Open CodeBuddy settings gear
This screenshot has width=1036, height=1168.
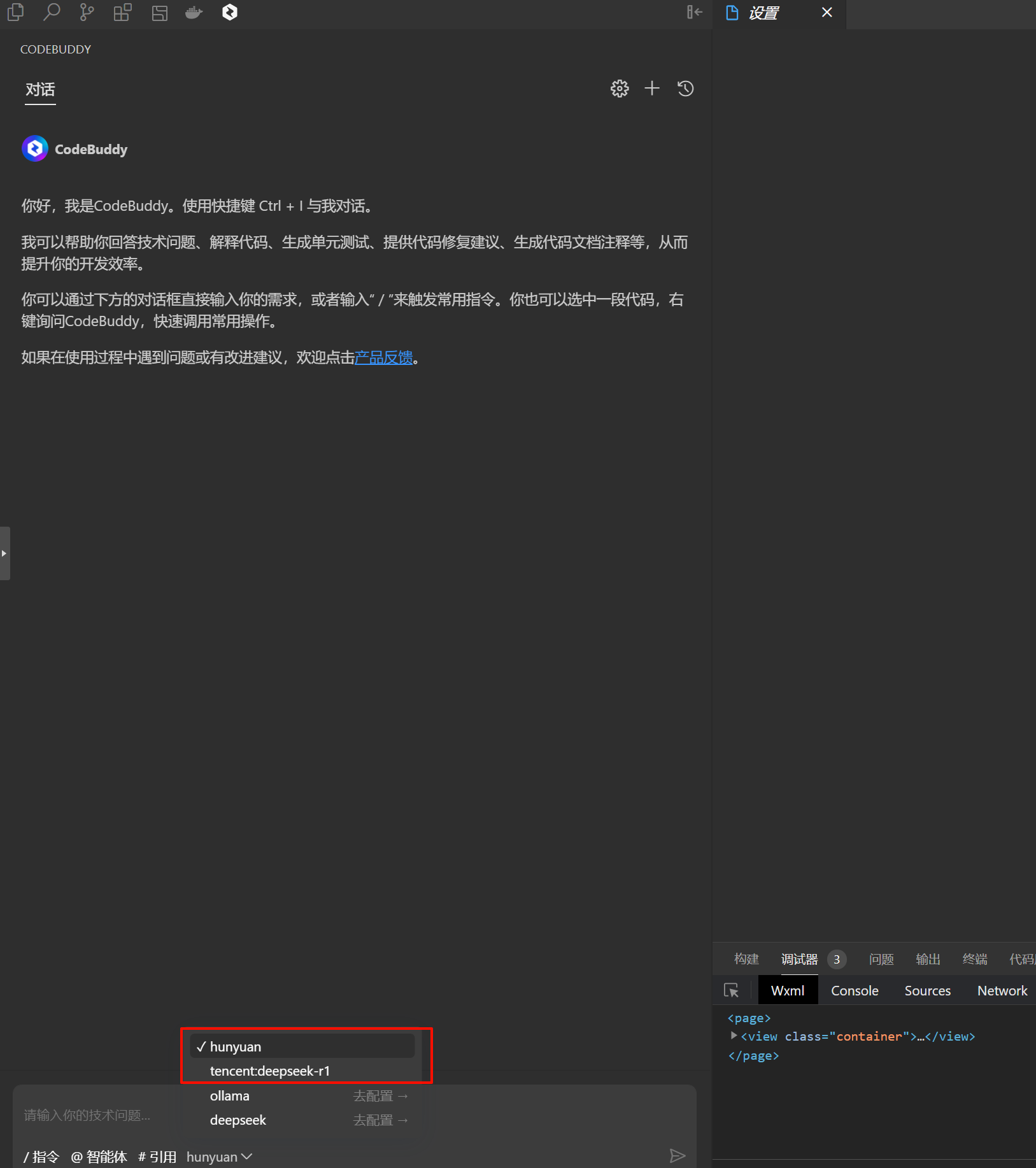[620, 89]
